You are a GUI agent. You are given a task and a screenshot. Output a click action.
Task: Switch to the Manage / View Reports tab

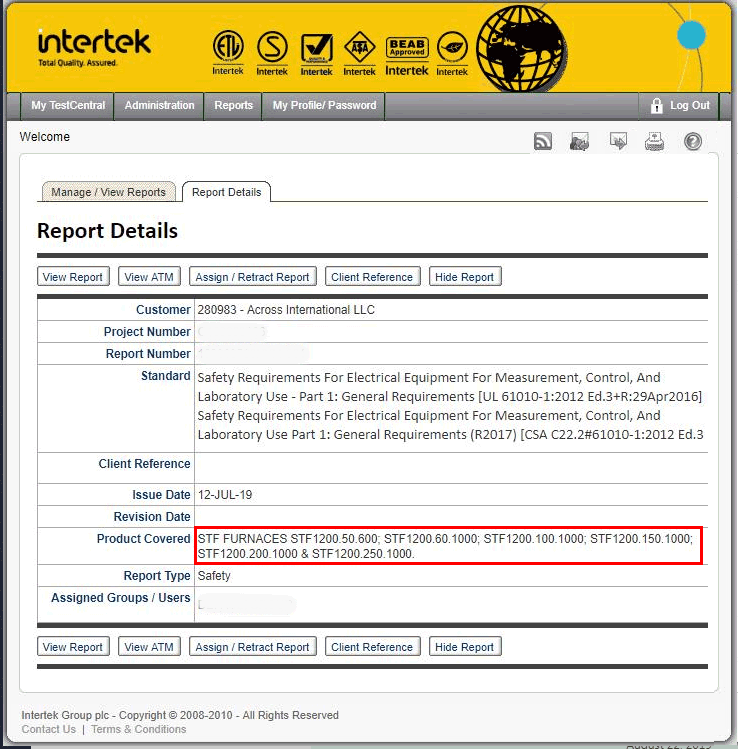pyautogui.click(x=109, y=192)
